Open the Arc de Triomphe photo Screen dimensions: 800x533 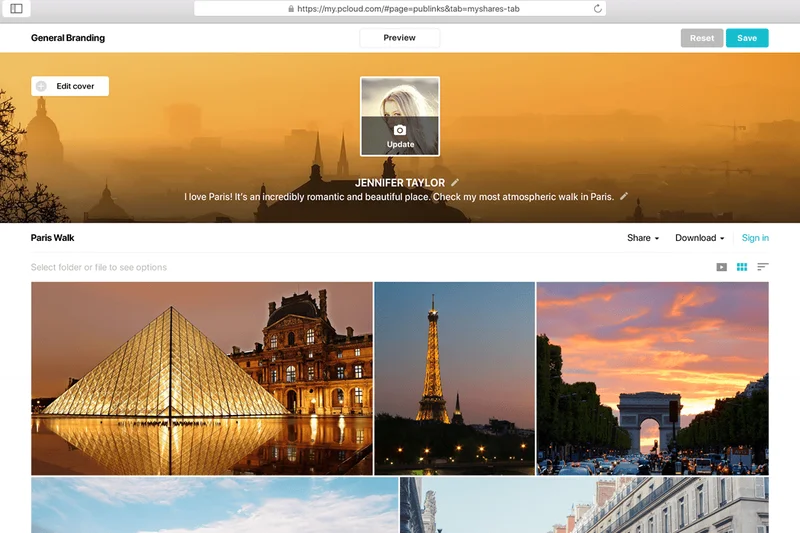coord(652,378)
